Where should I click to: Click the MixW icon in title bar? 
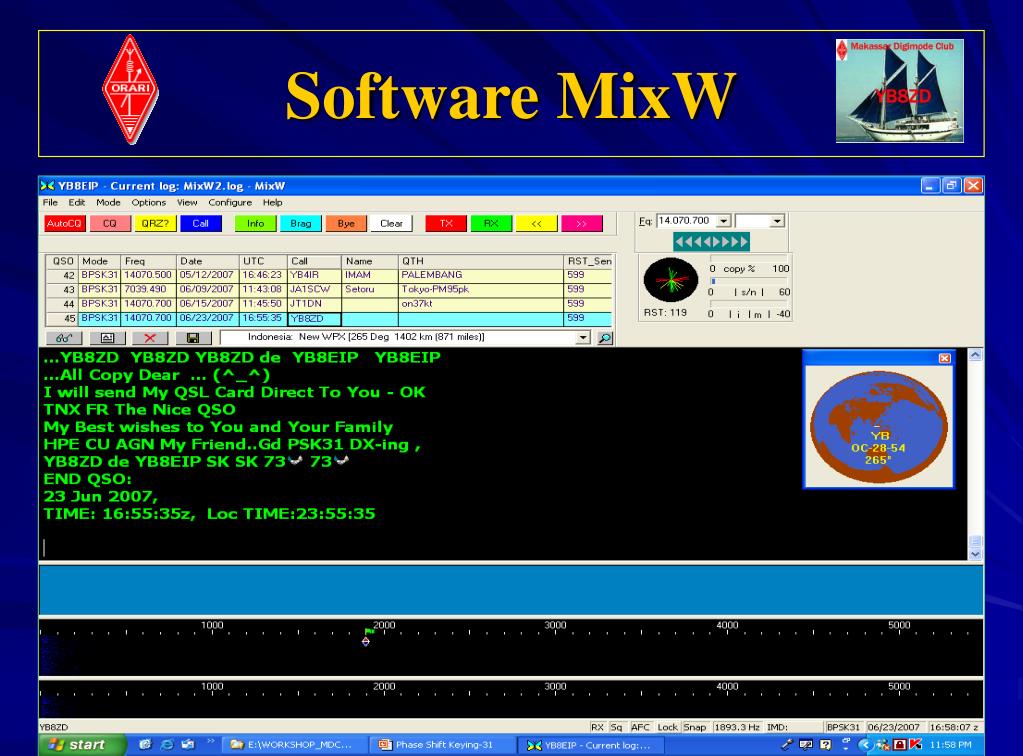point(47,186)
